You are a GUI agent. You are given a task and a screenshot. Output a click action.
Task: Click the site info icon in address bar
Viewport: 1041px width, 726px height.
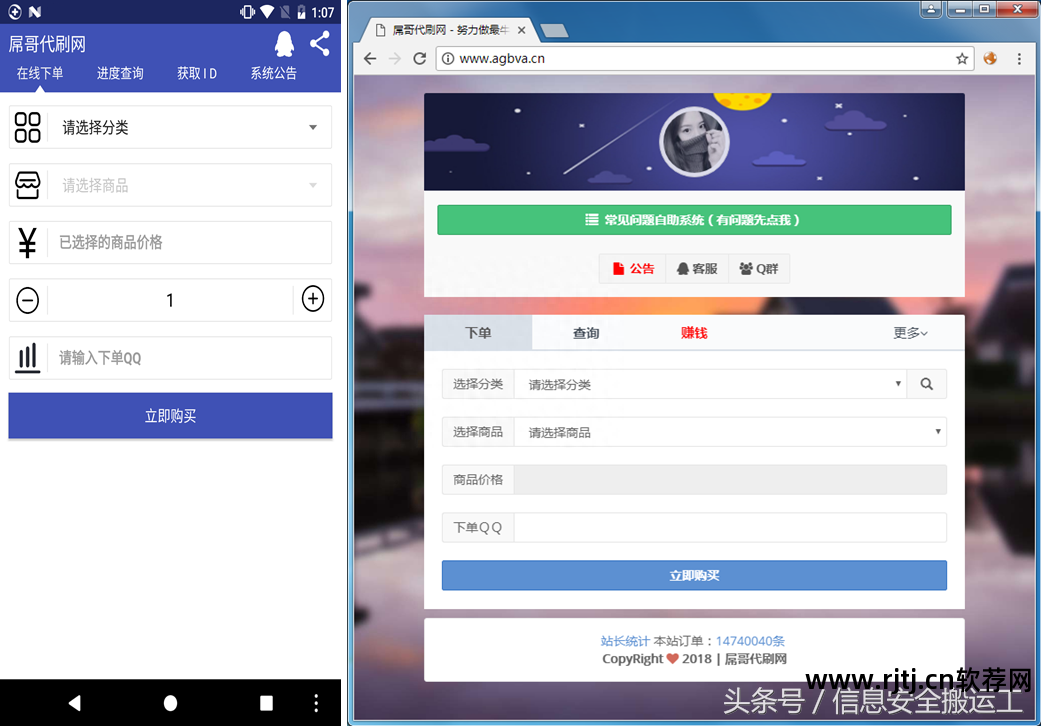click(448, 58)
